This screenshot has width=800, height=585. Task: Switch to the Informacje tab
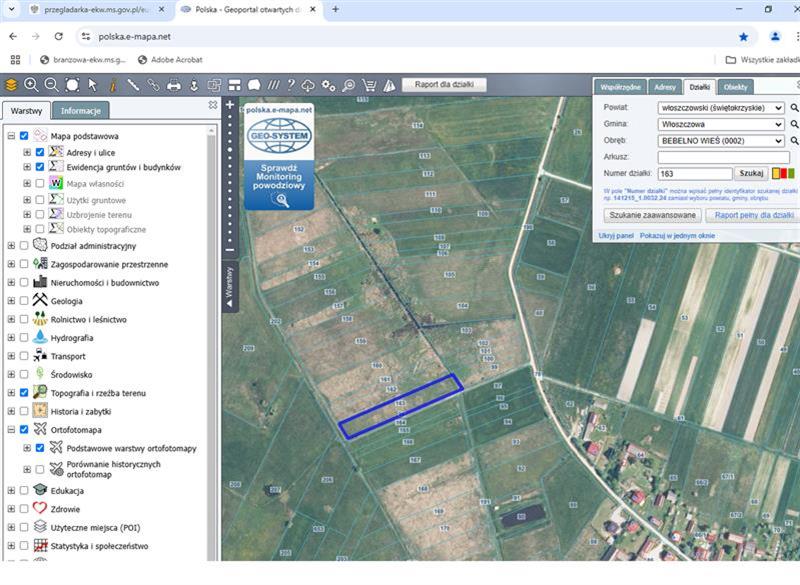pos(80,111)
